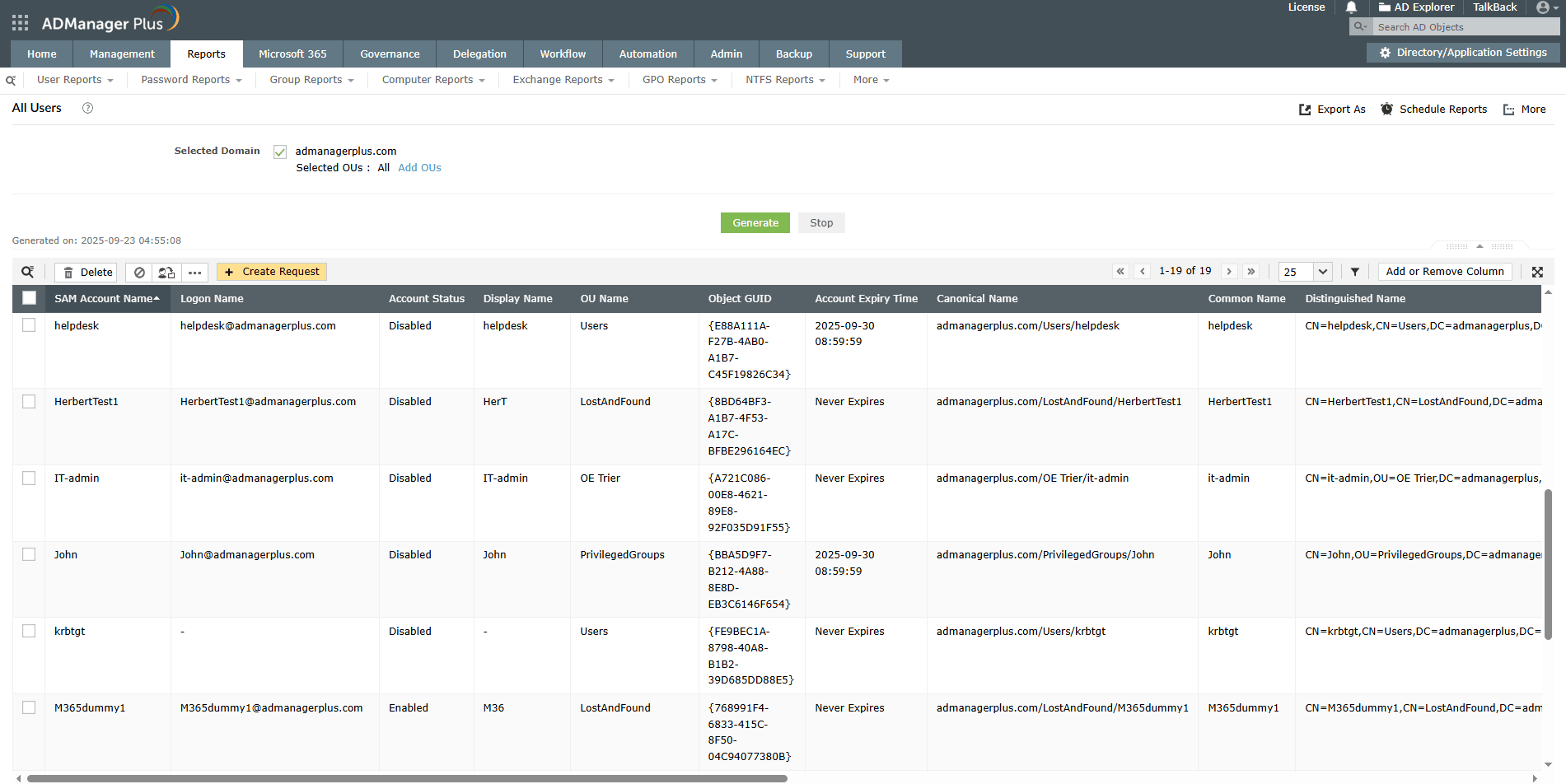This screenshot has height=784, width=1566.
Task: Open the apps grid launcher icon
Action: [20, 22]
